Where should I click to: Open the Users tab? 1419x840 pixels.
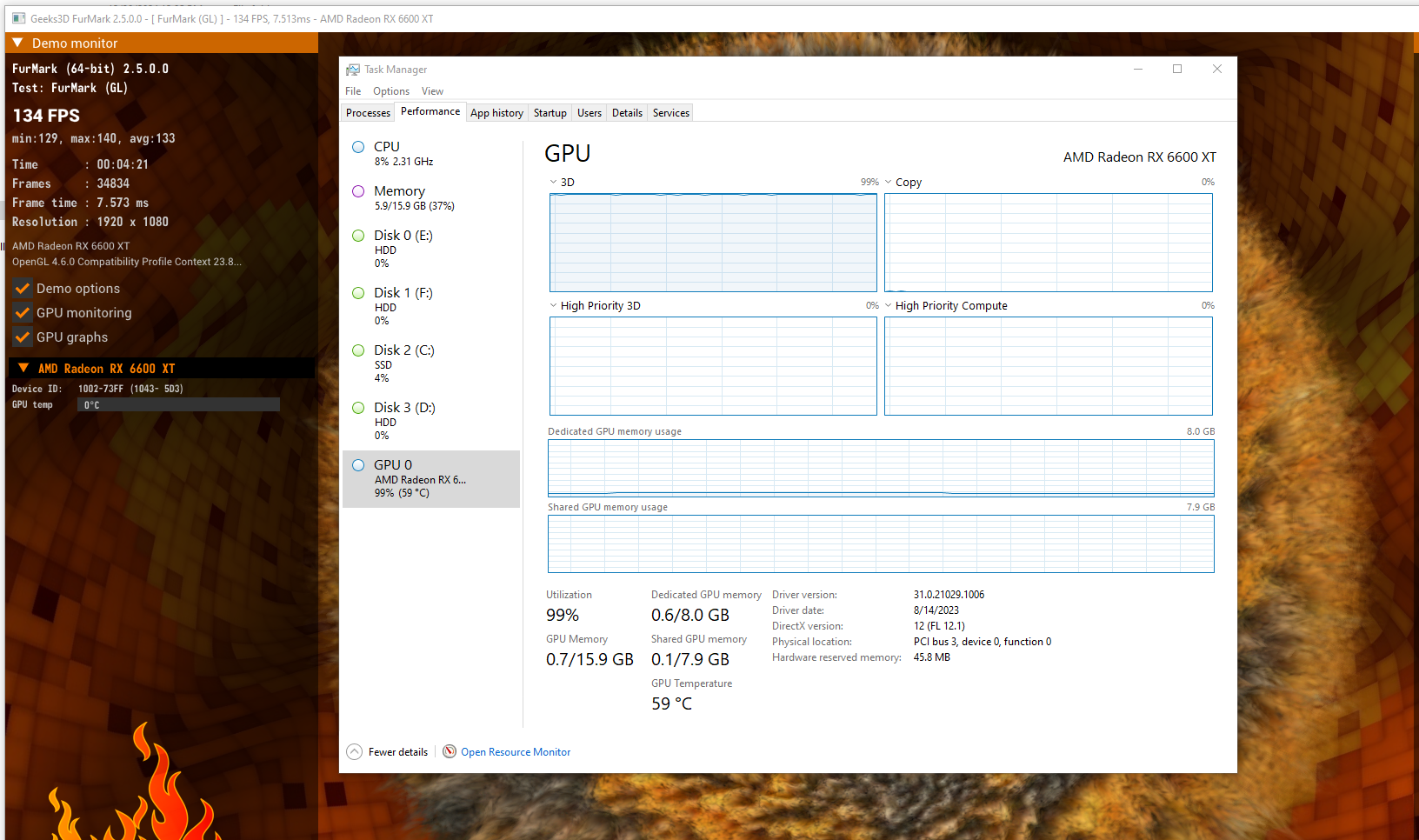pyautogui.click(x=589, y=113)
